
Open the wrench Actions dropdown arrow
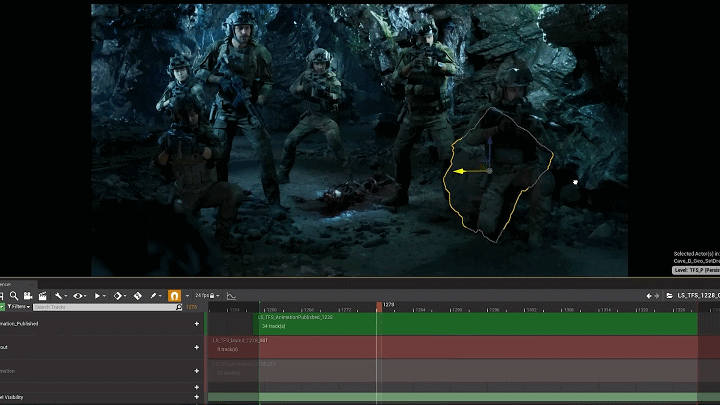(x=66, y=296)
